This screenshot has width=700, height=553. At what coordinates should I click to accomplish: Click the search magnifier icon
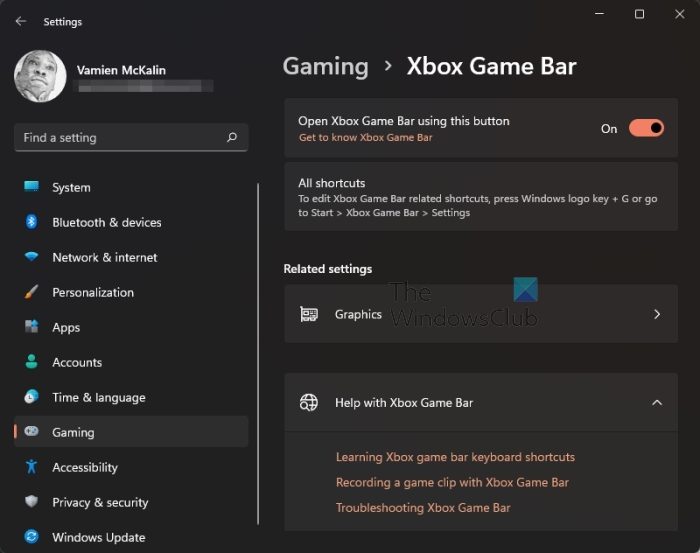tap(232, 137)
